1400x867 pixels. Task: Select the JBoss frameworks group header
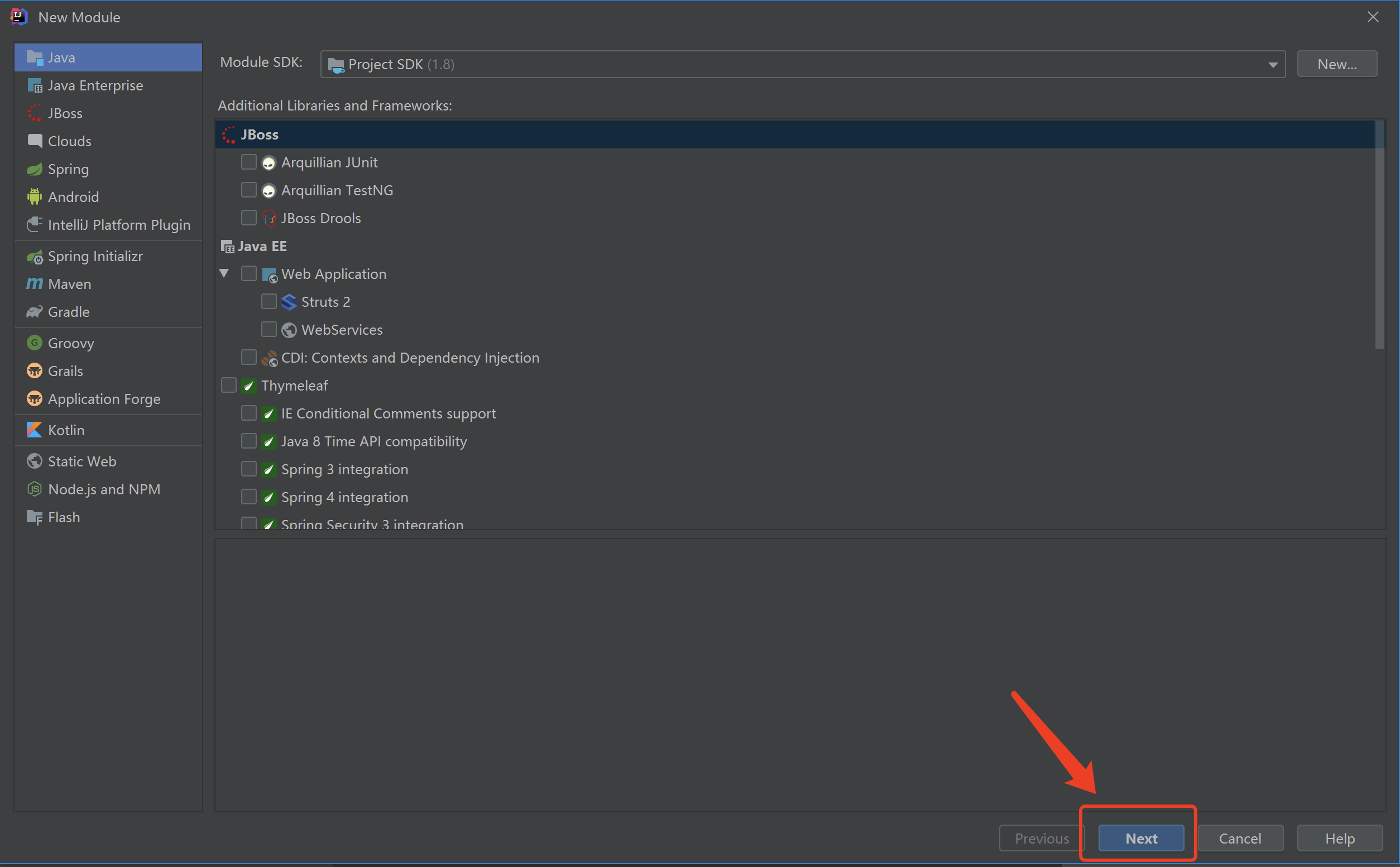(260, 134)
